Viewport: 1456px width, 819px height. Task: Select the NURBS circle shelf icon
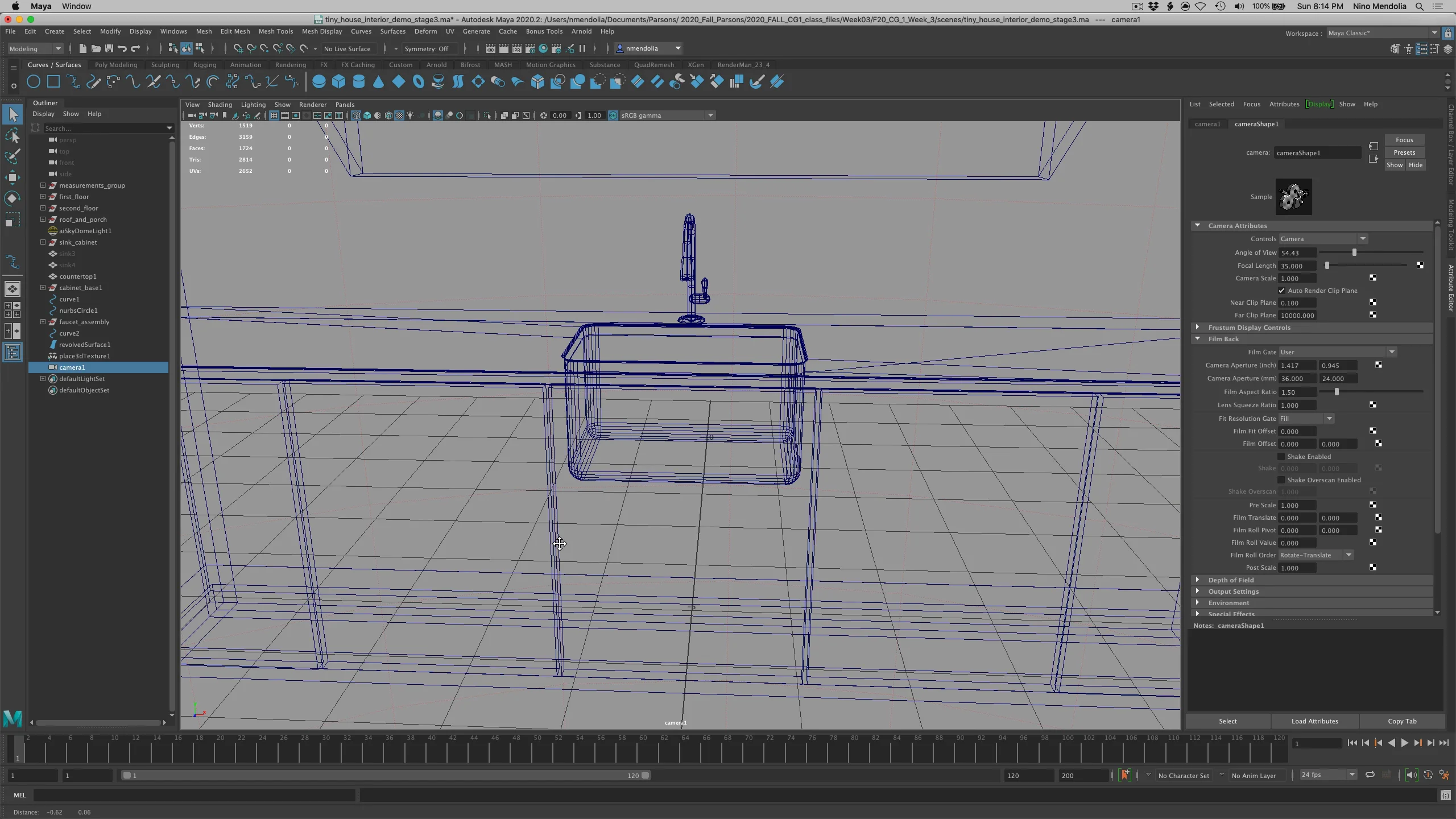(x=34, y=82)
